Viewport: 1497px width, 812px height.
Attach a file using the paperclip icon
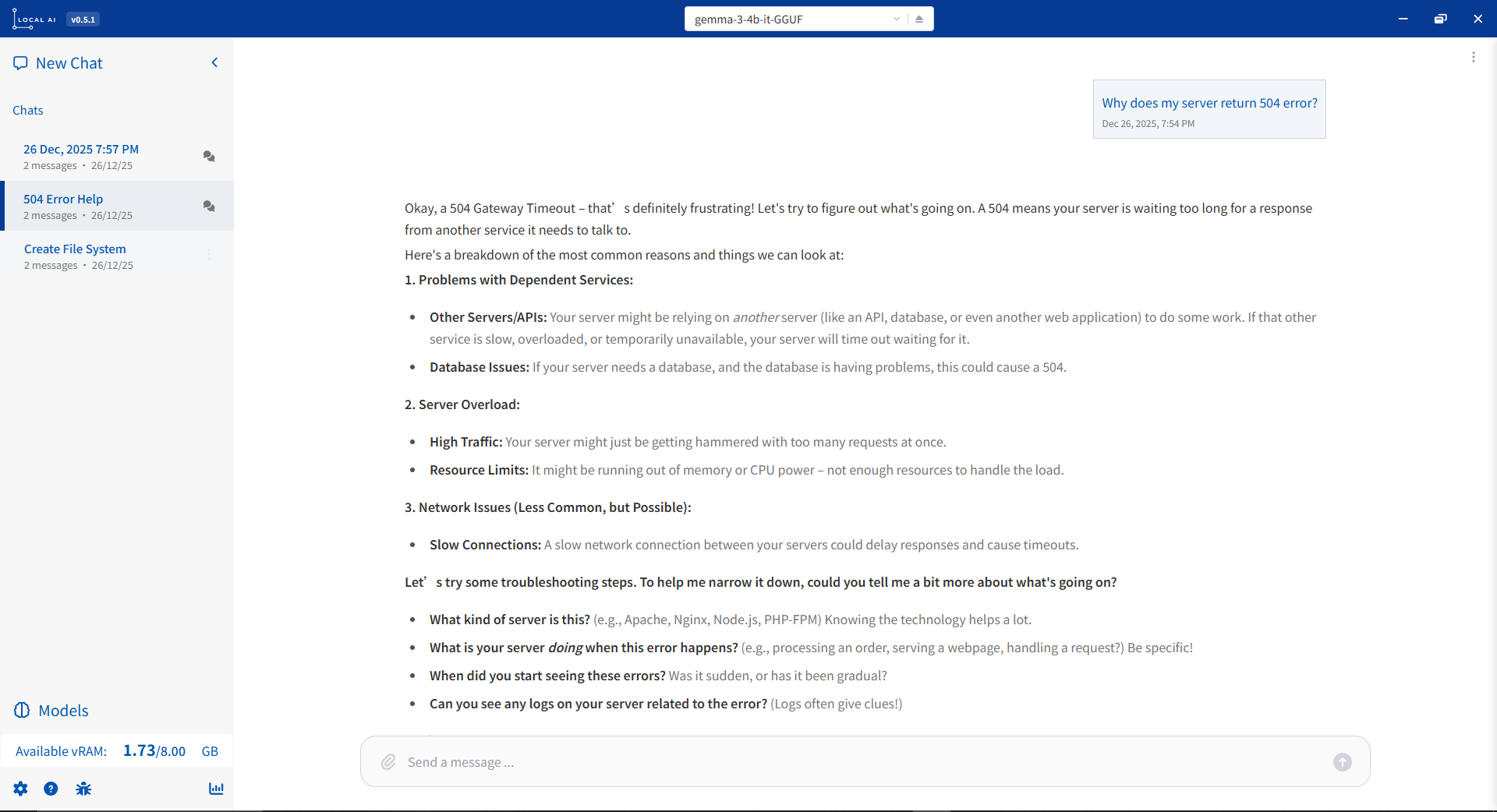click(388, 762)
